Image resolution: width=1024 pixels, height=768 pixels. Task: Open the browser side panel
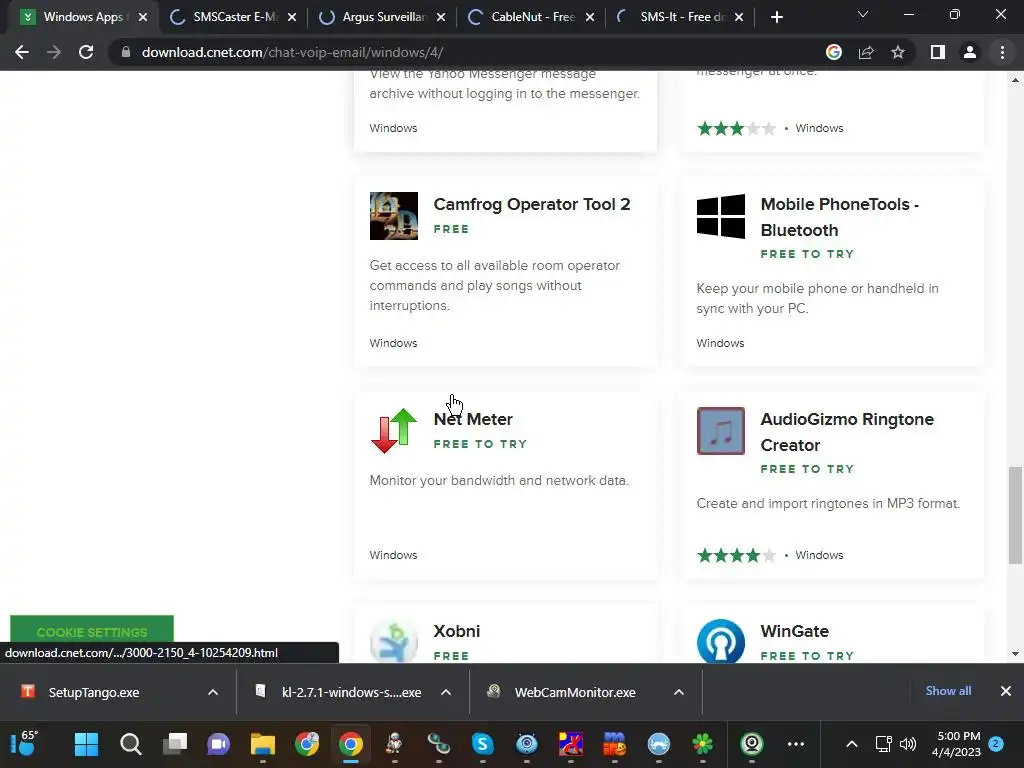[938, 52]
